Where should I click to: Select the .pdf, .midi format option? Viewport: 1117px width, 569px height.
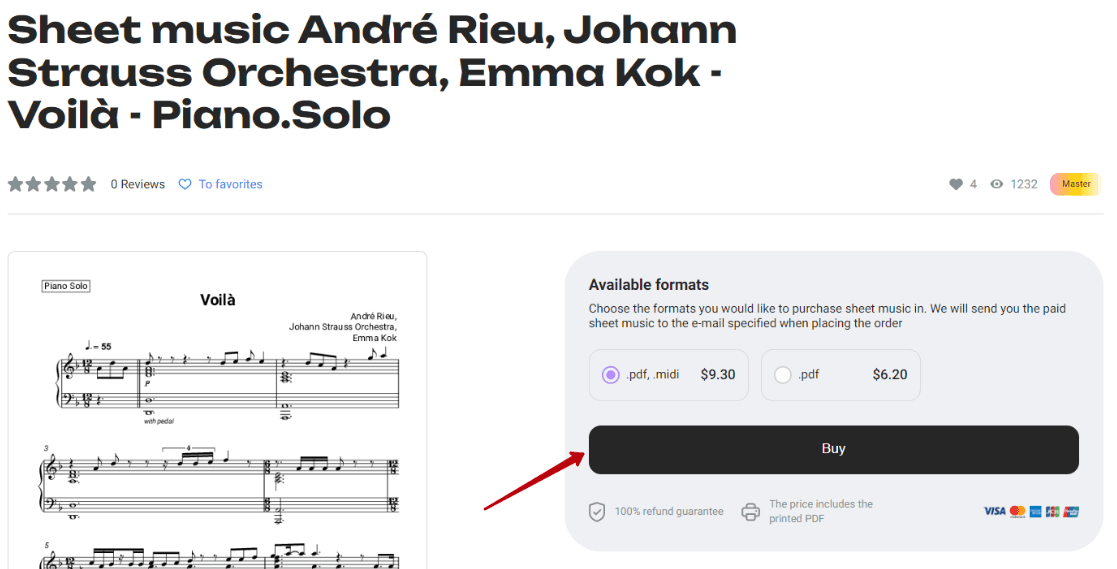pyautogui.click(x=611, y=375)
